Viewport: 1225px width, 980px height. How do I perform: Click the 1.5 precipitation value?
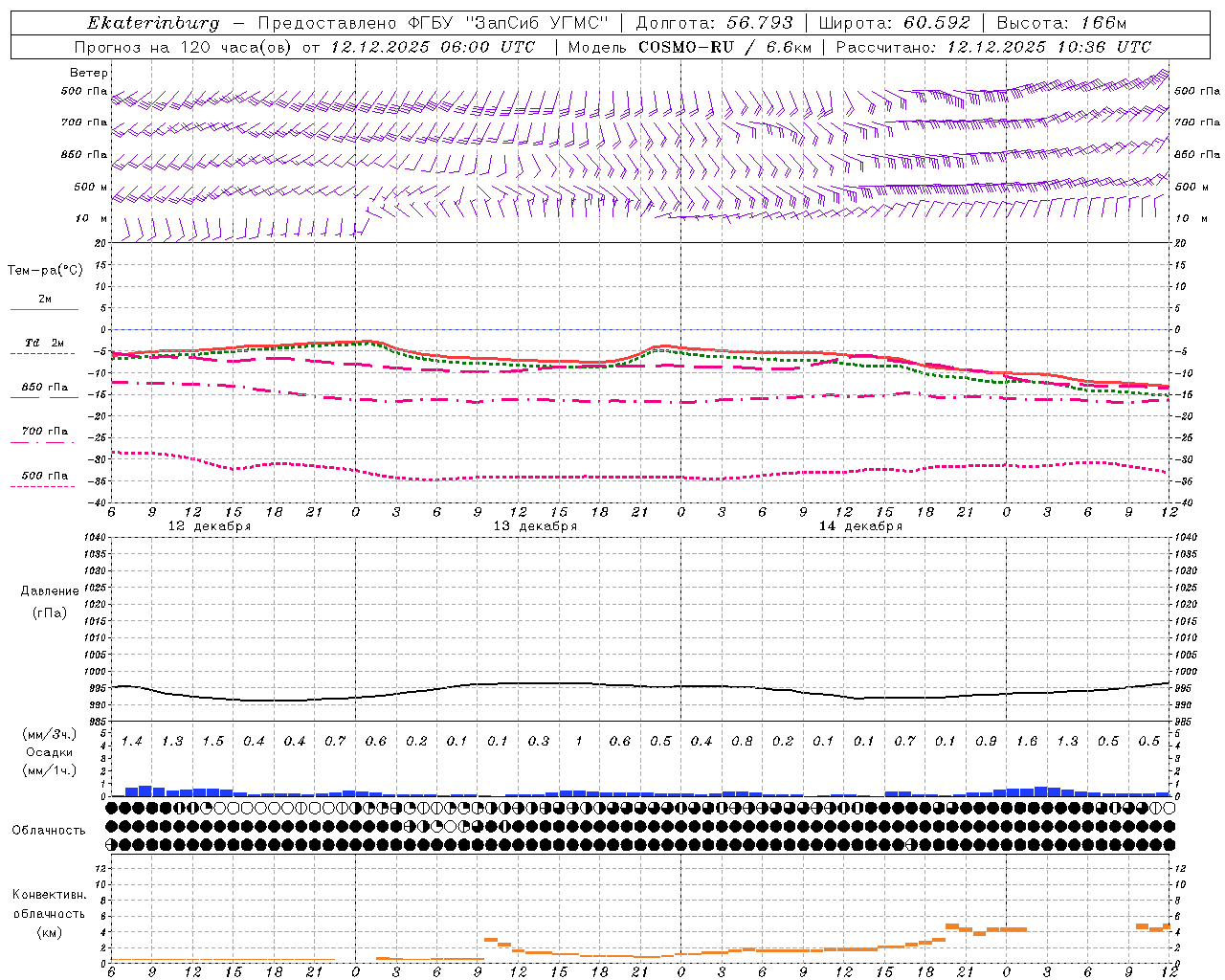(213, 742)
